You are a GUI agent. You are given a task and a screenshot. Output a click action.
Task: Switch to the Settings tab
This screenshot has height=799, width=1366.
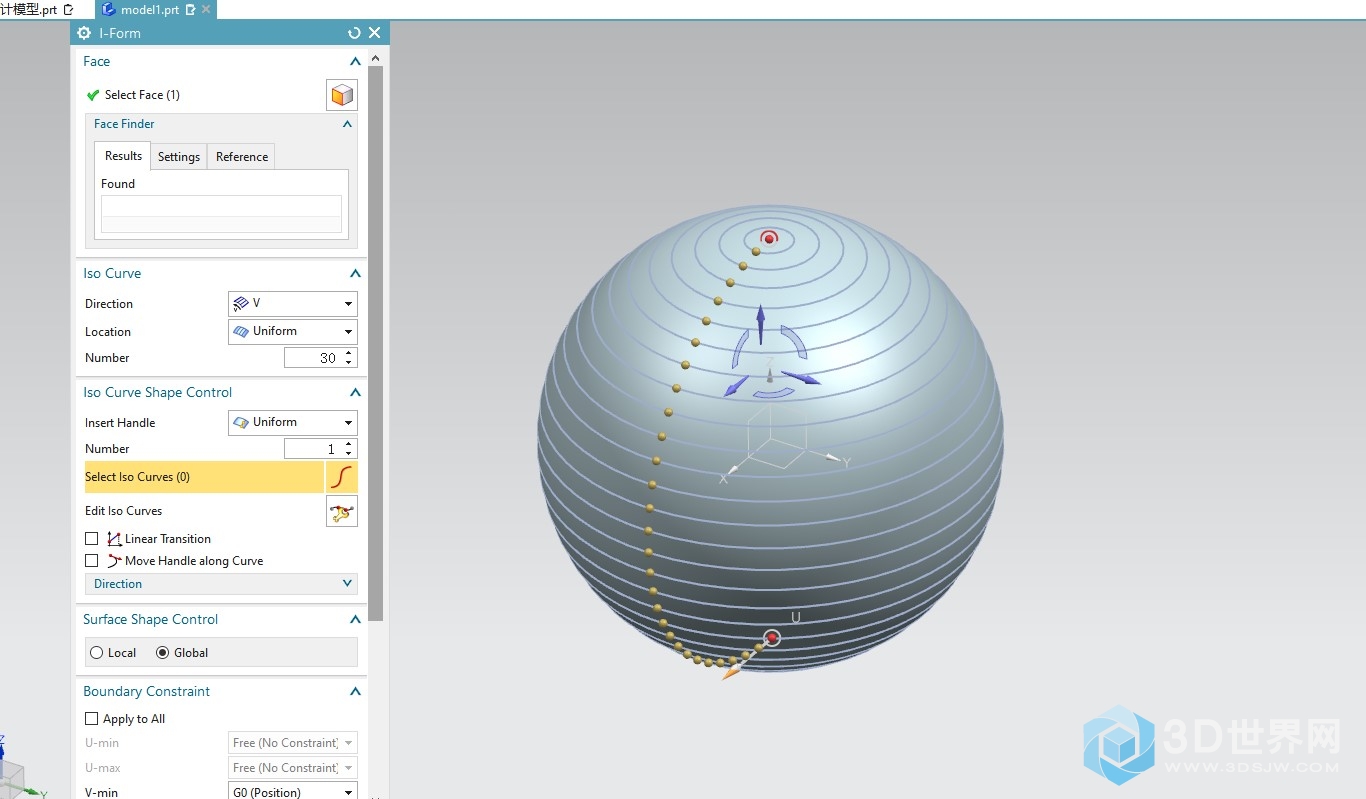coord(179,157)
